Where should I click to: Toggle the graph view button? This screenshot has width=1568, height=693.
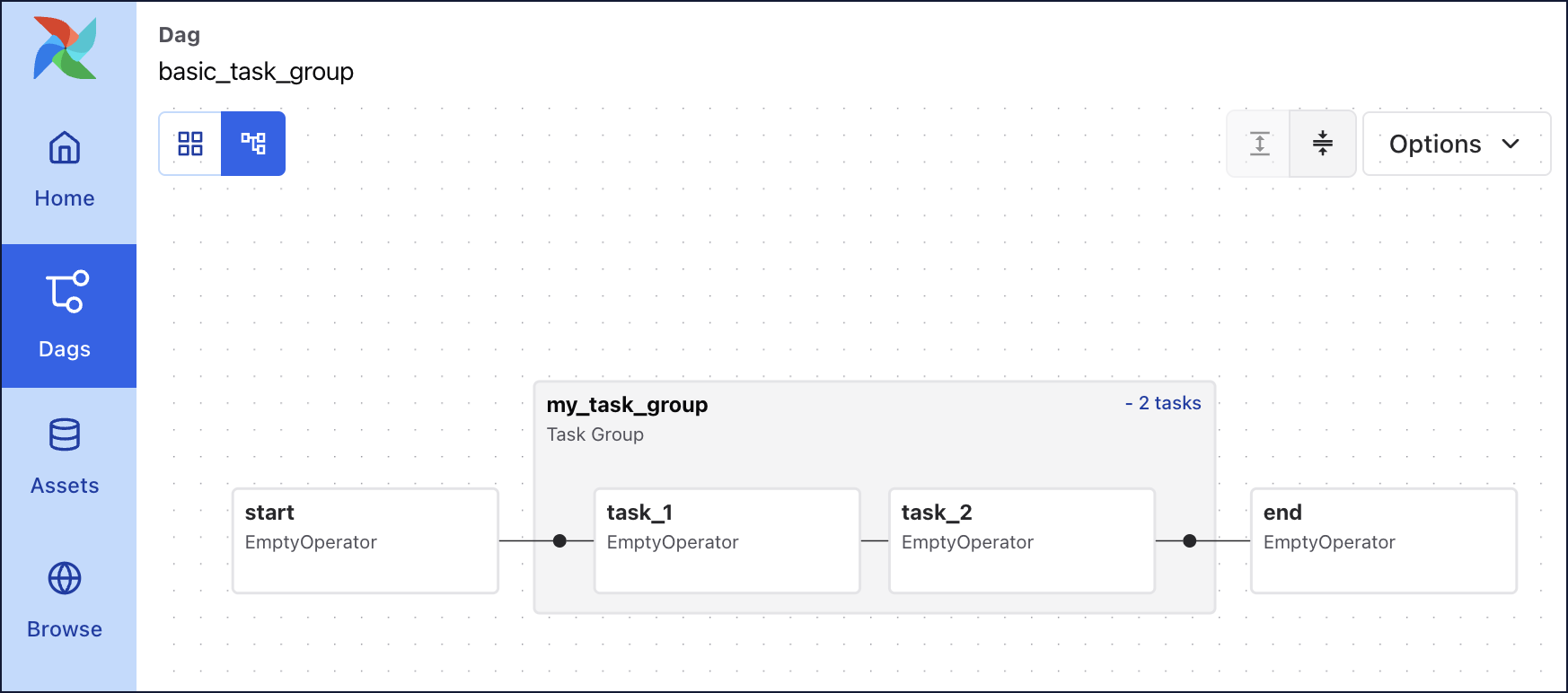click(253, 144)
